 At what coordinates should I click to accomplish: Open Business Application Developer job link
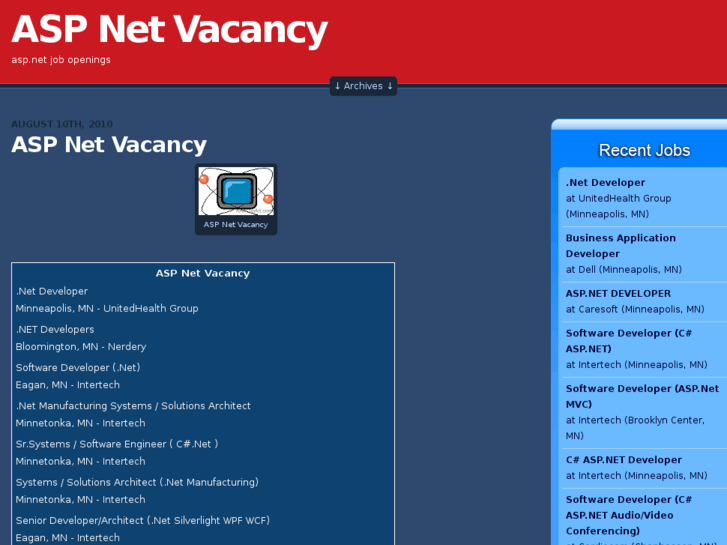point(620,246)
